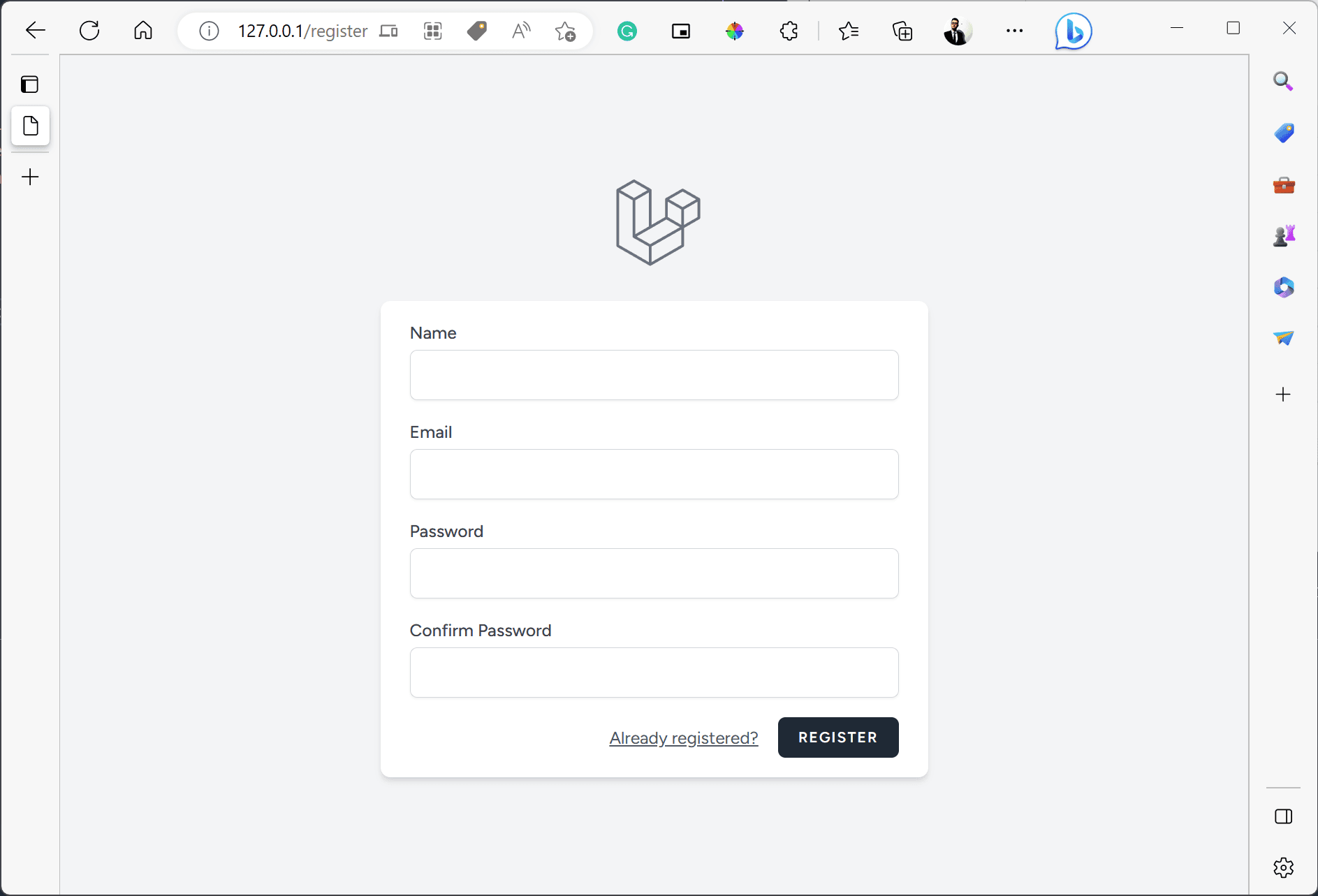Open the Settings and more menu

1015,31
